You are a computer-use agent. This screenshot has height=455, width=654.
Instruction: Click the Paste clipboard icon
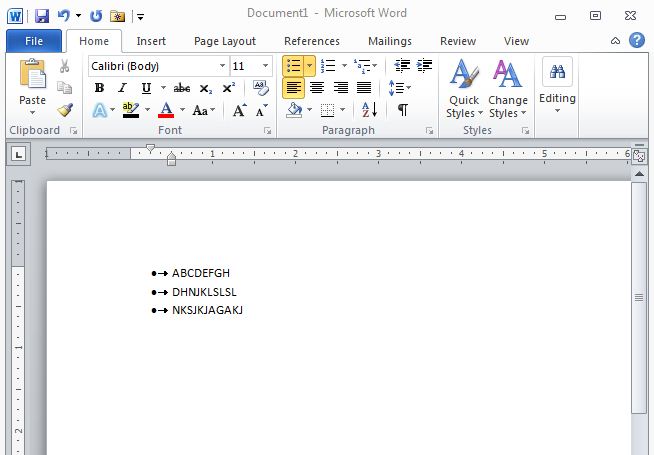33,74
